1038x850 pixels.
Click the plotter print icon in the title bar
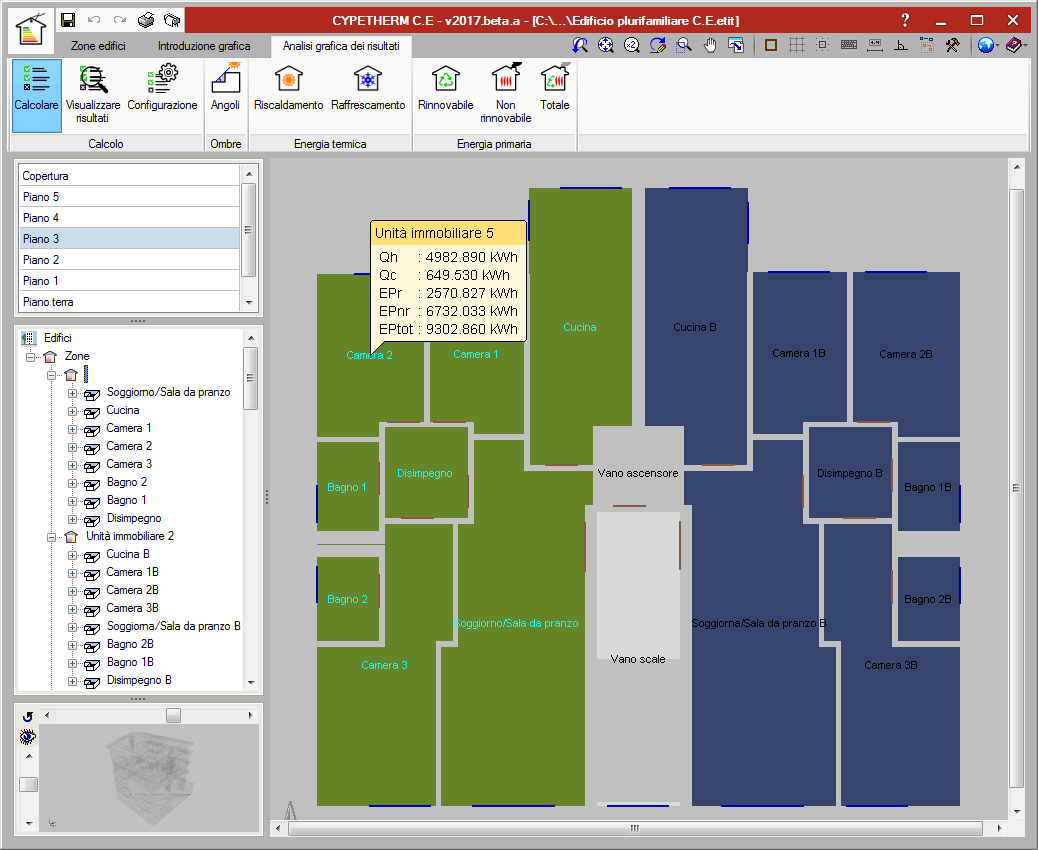172,21
